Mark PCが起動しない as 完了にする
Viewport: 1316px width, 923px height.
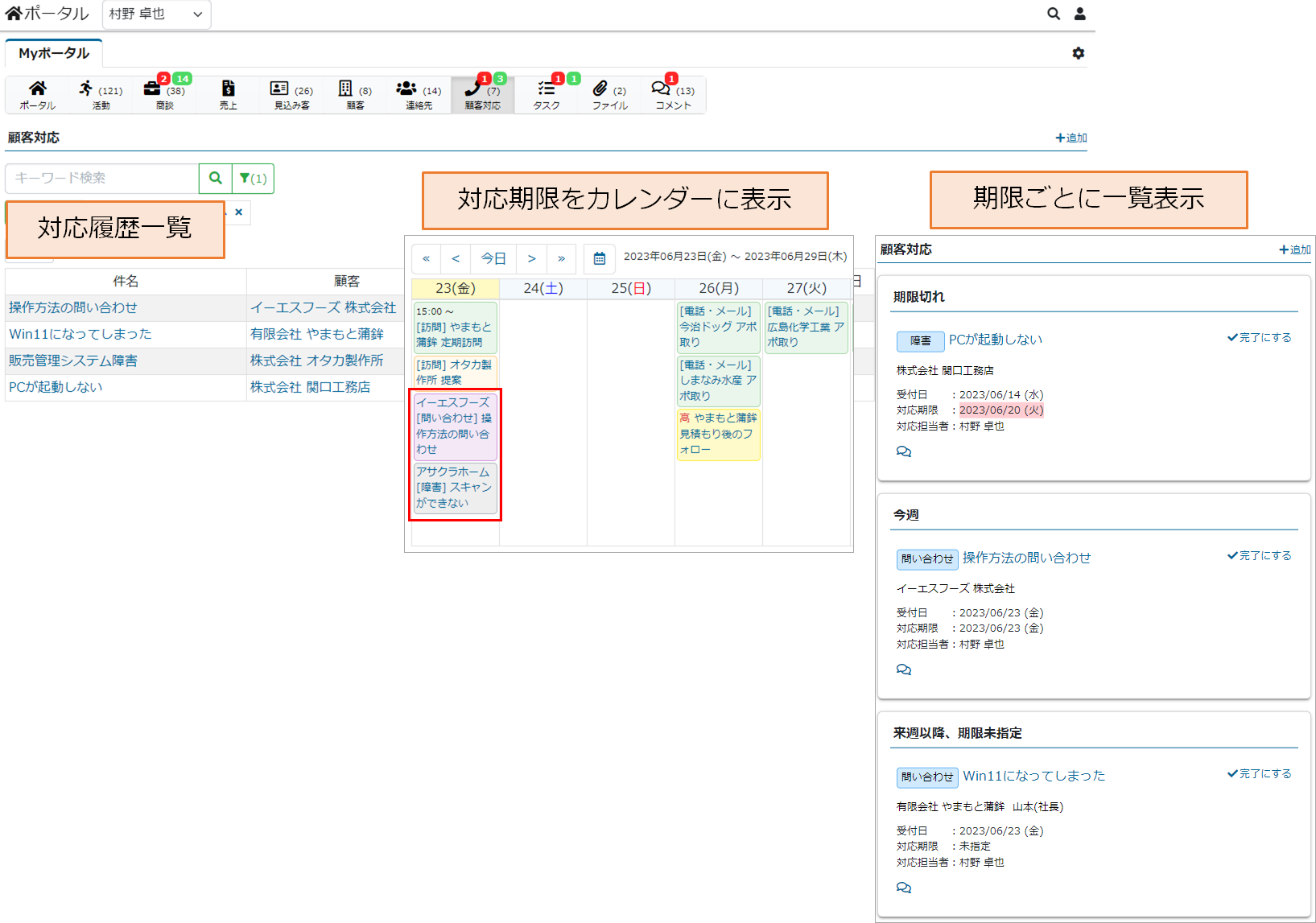click(1259, 338)
